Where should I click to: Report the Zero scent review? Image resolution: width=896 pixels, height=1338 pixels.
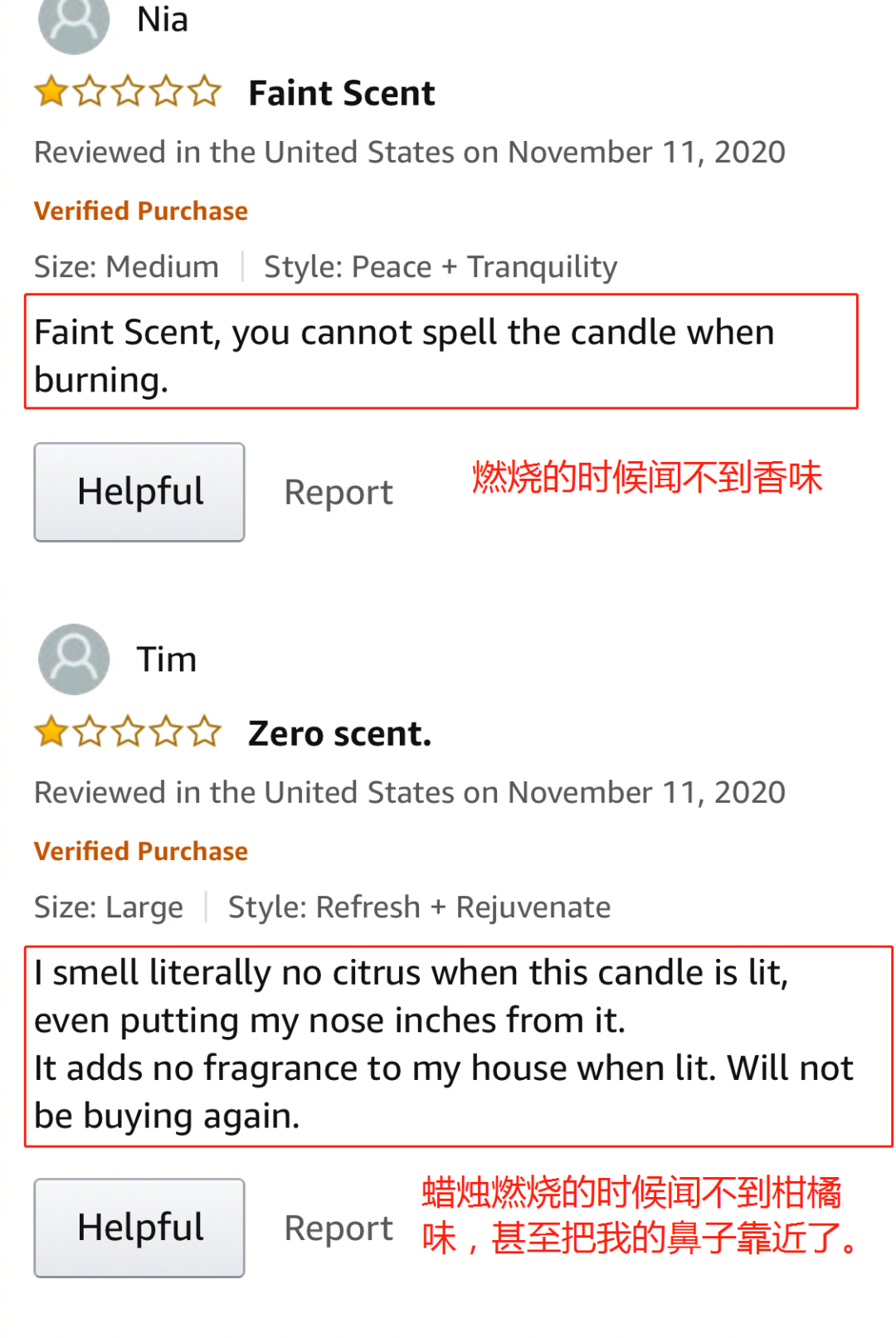(x=338, y=1227)
